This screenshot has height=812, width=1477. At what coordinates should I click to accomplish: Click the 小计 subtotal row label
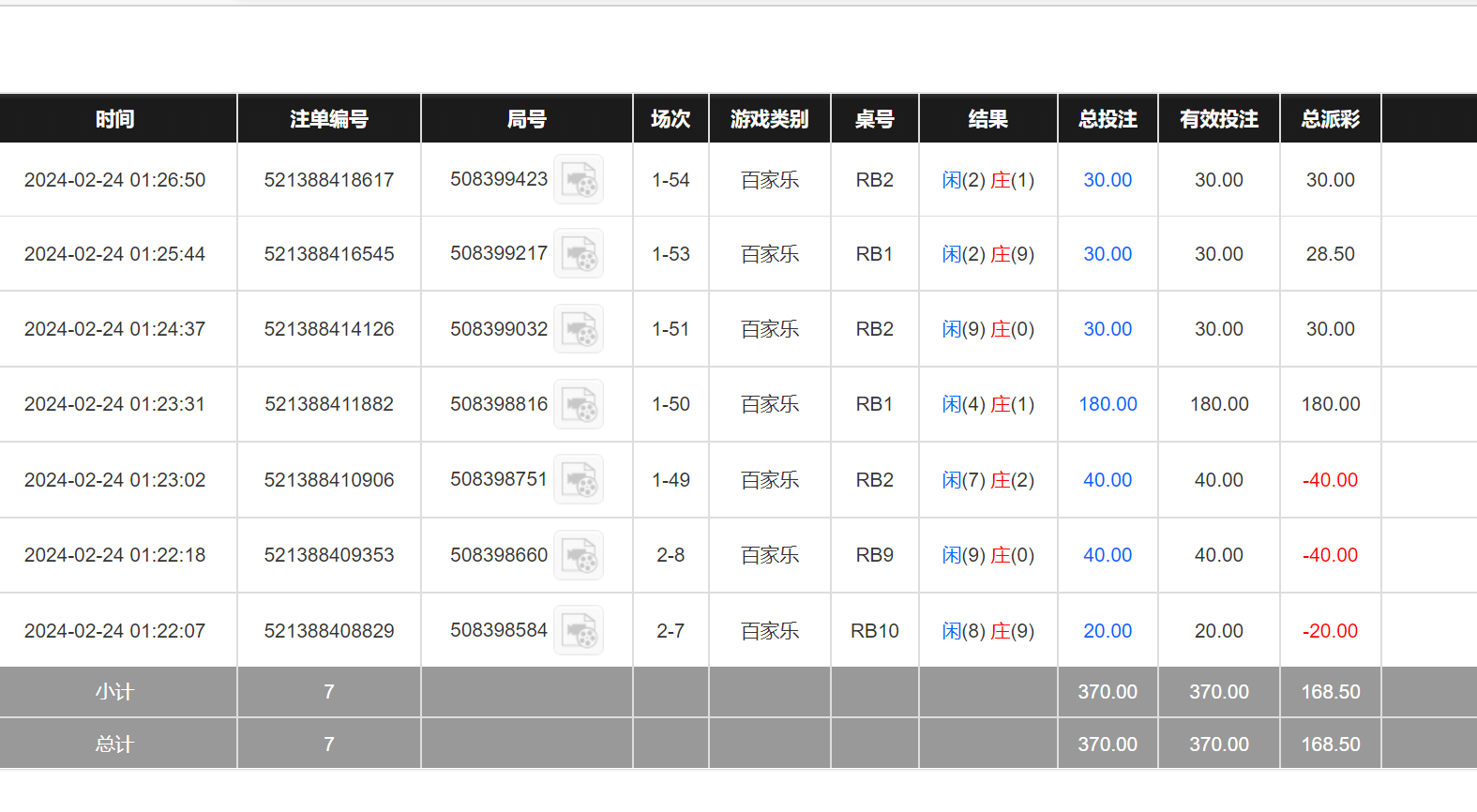(115, 692)
